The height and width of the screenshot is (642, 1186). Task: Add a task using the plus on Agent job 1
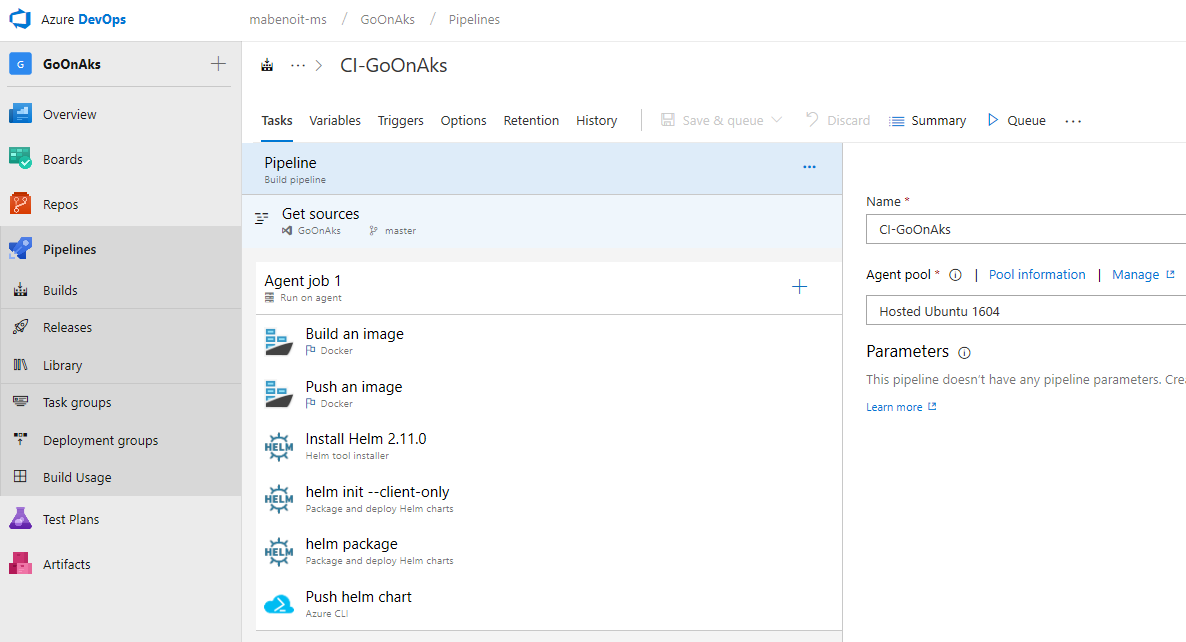799,286
